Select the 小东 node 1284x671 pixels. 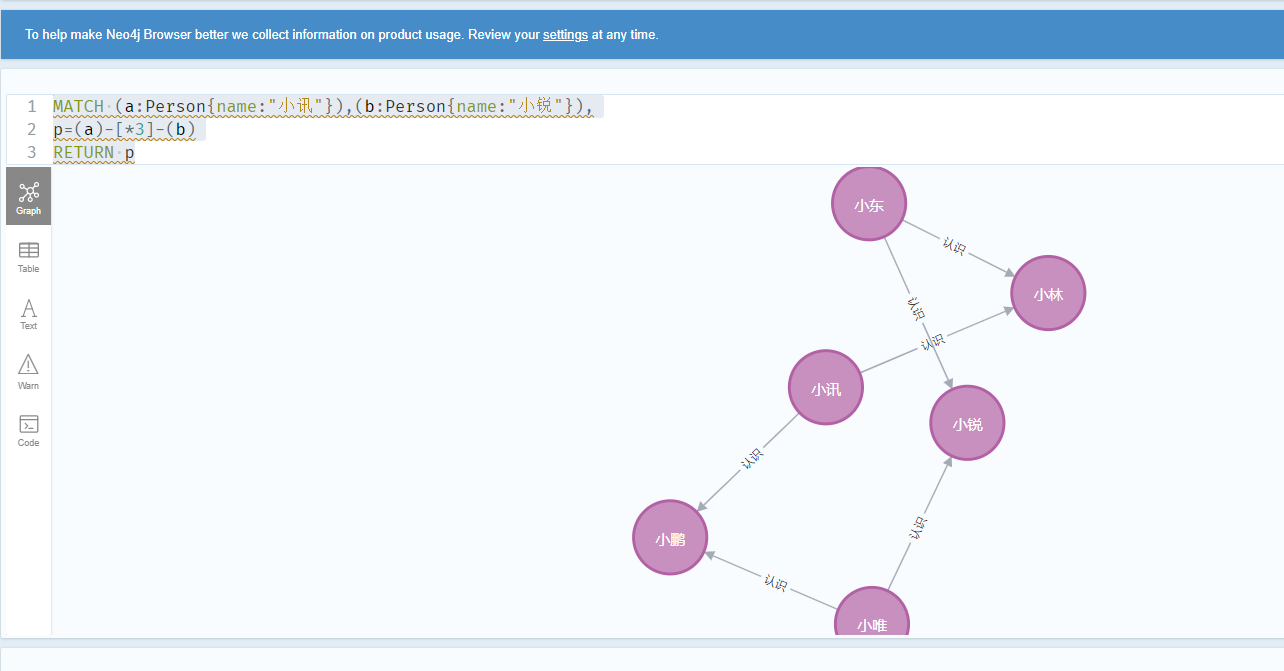868,205
